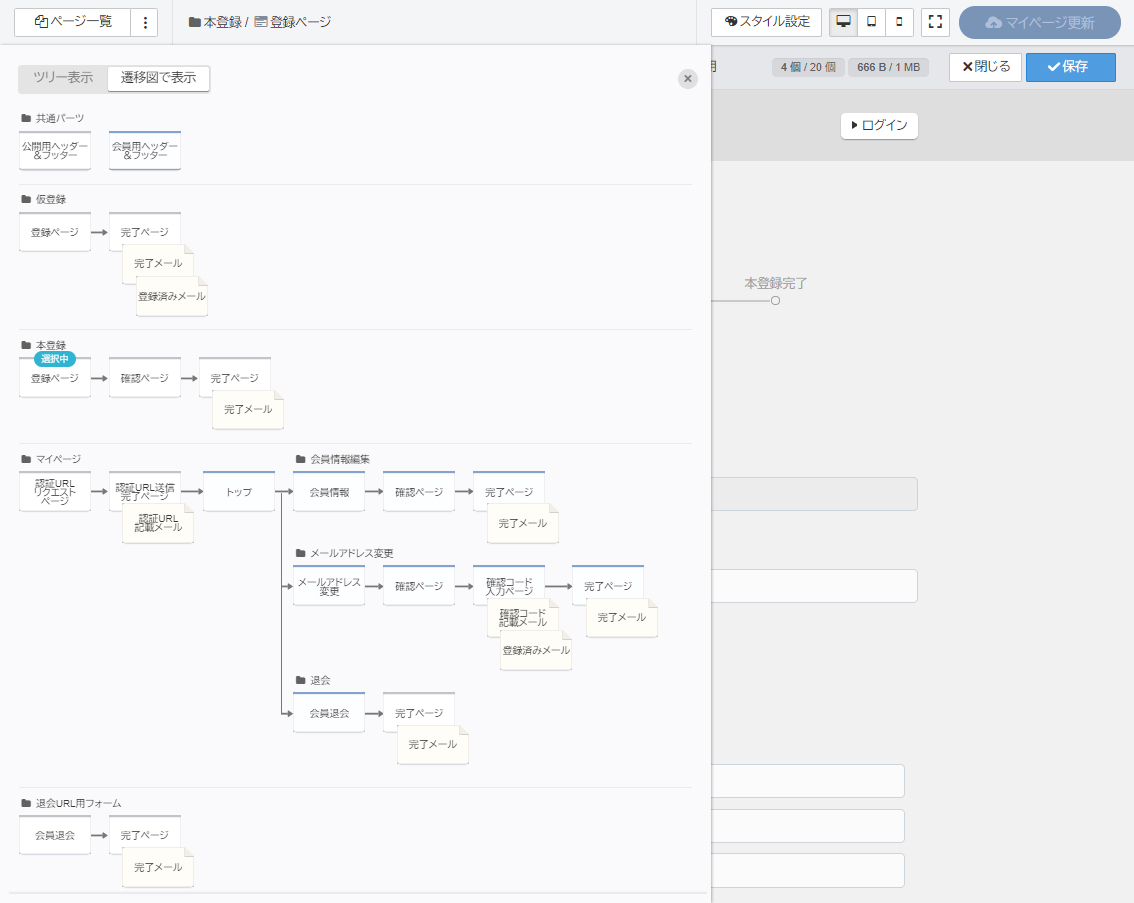Open 確認コード記載メール node
1134x903 pixels.
(x=522, y=617)
